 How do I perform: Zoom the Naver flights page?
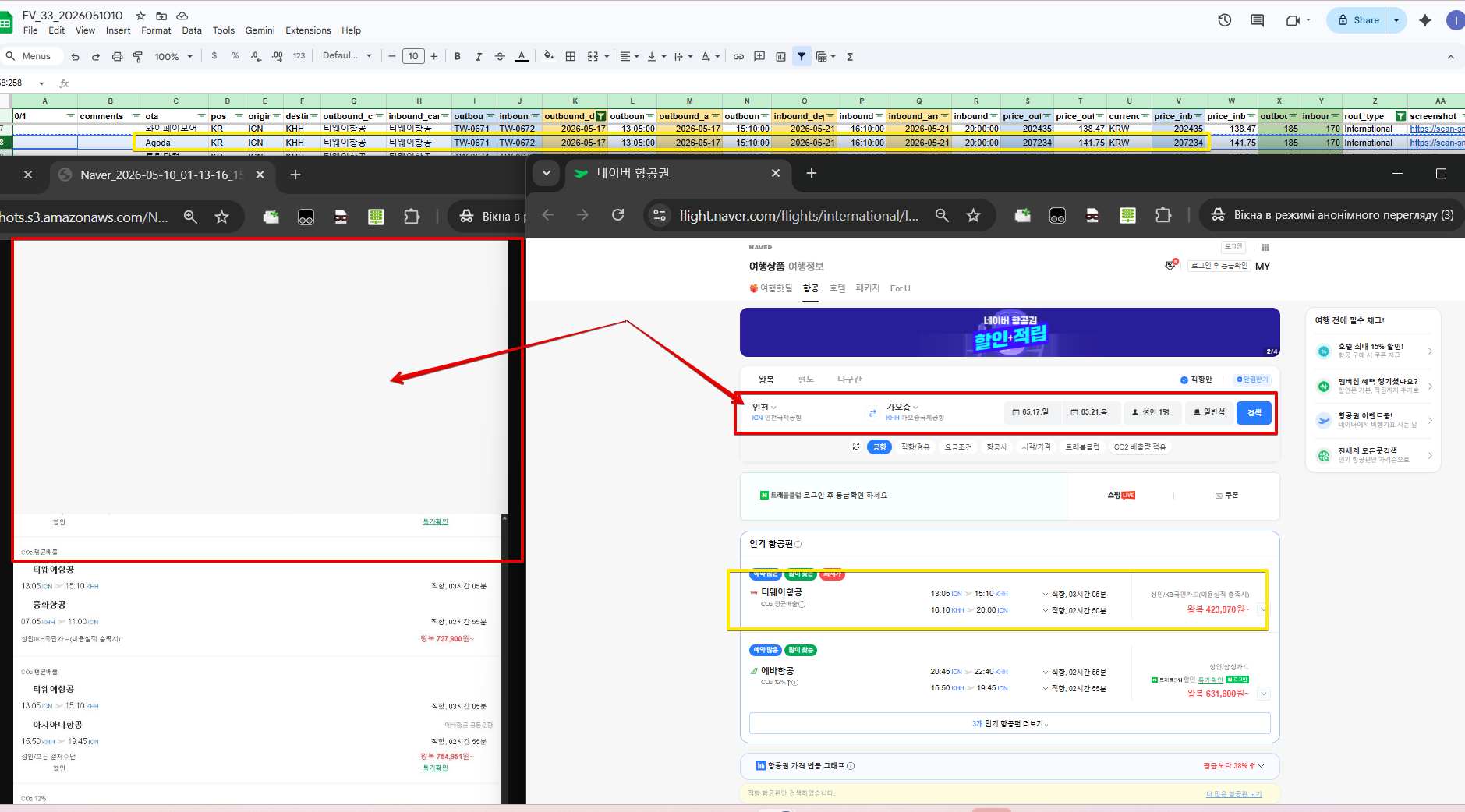click(942, 215)
